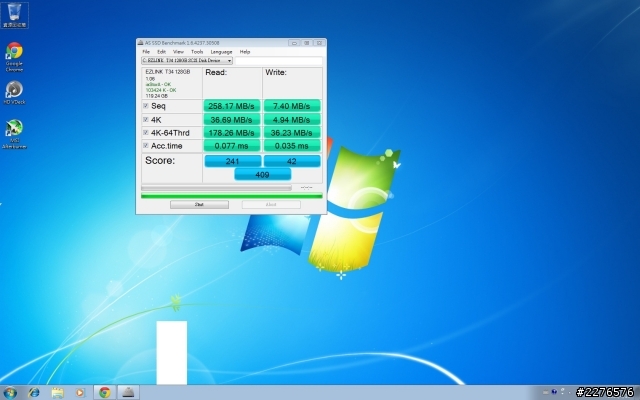Click the read score 241
Screen dimensions: 640x400
pyautogui.click(x=233, y=161)
